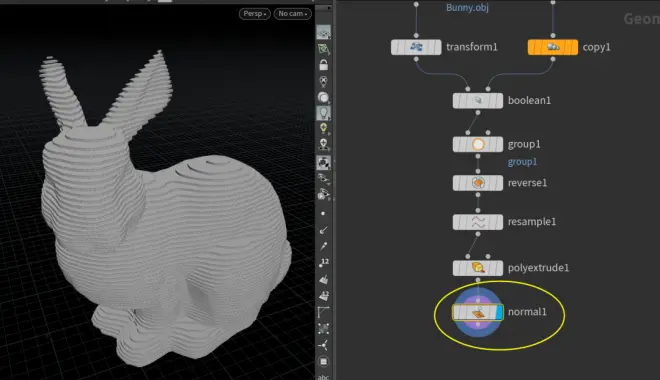Select the crossed-out bulb no-lighting icon
This screenshot has height=380, width=660.
click(323, 81)
